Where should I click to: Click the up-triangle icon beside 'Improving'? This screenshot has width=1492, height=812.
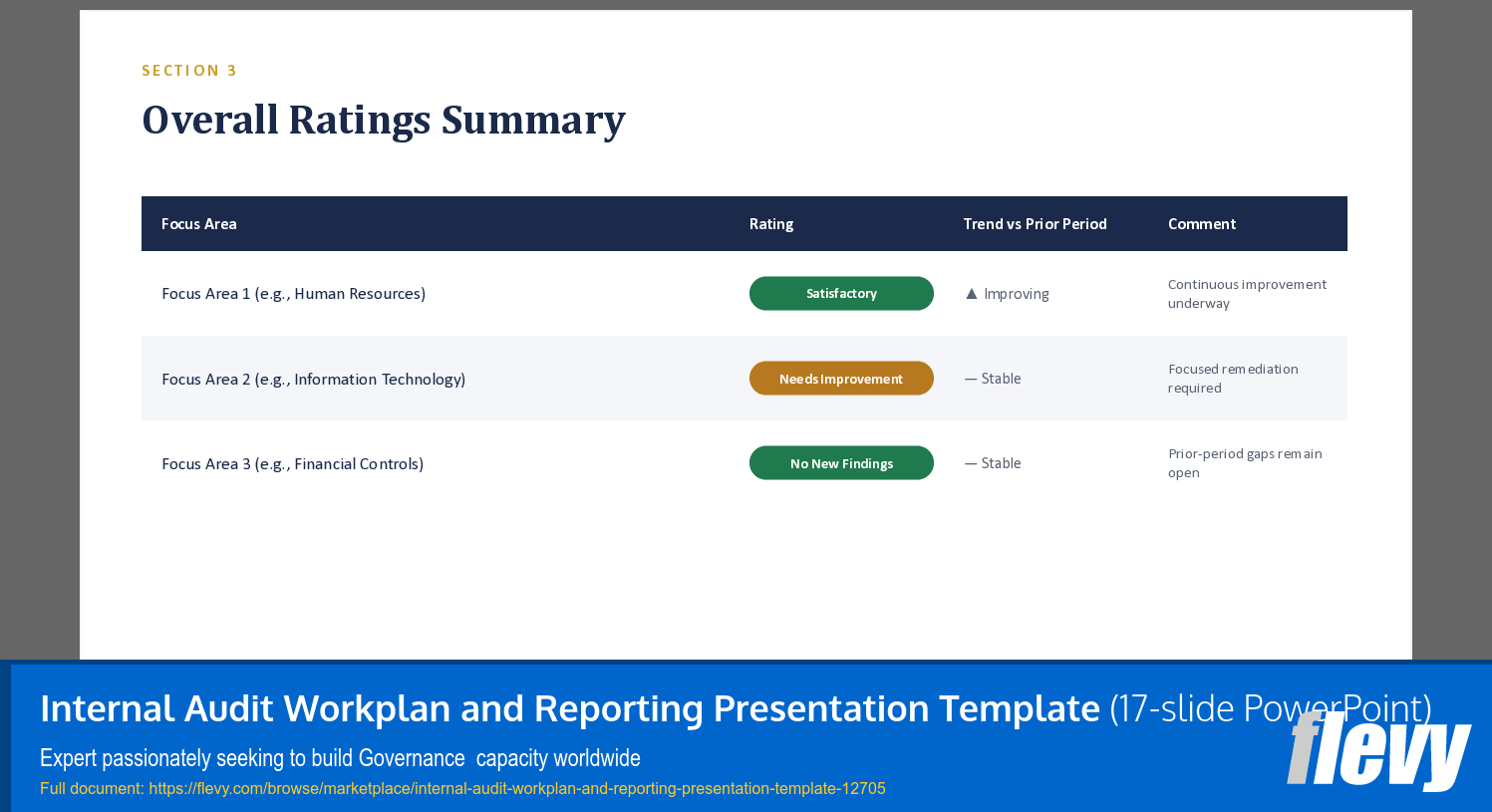(x=972, y=294)
